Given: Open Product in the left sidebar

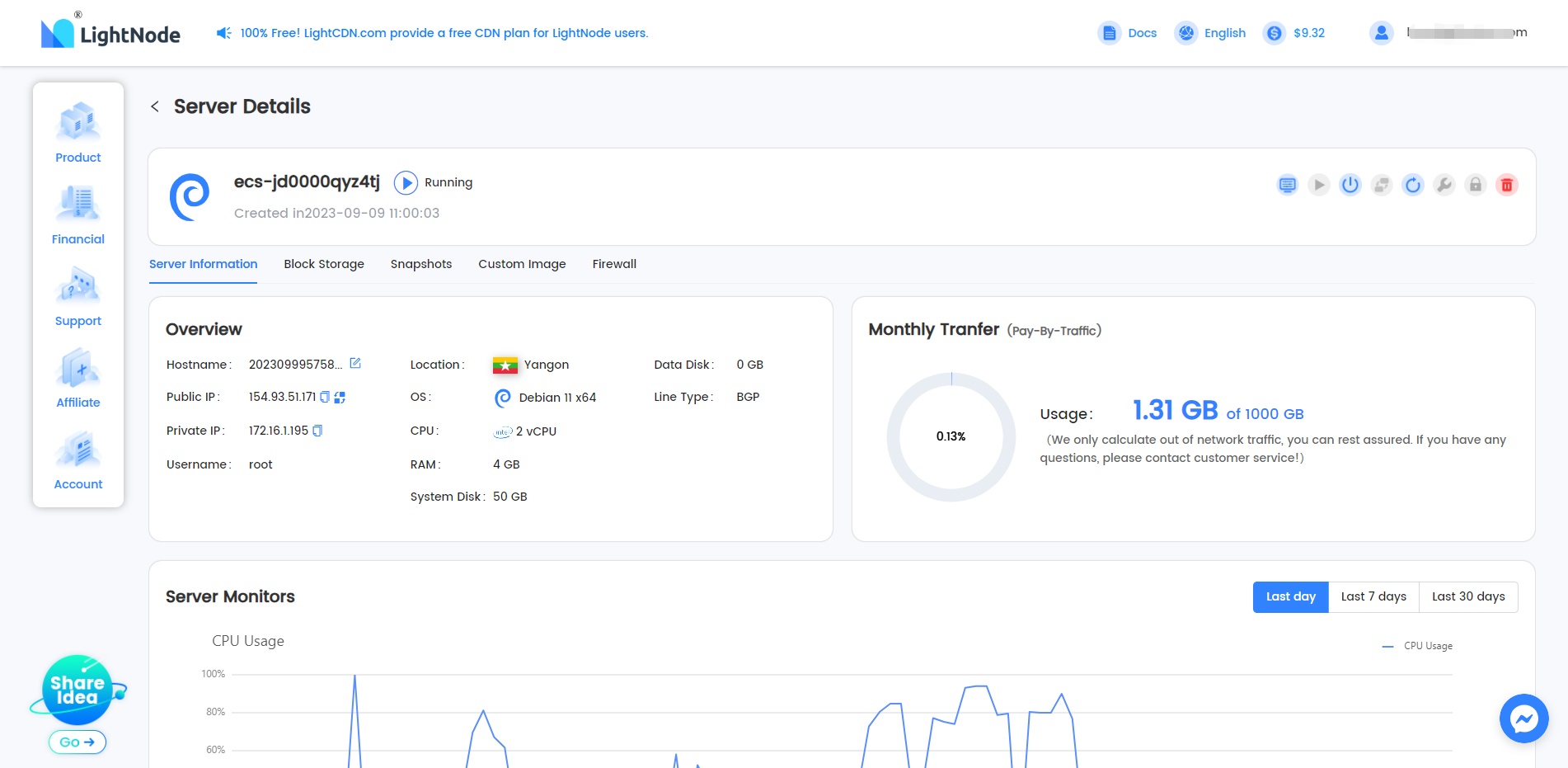Looking at the screenshot, I should [x=78, y=133].
